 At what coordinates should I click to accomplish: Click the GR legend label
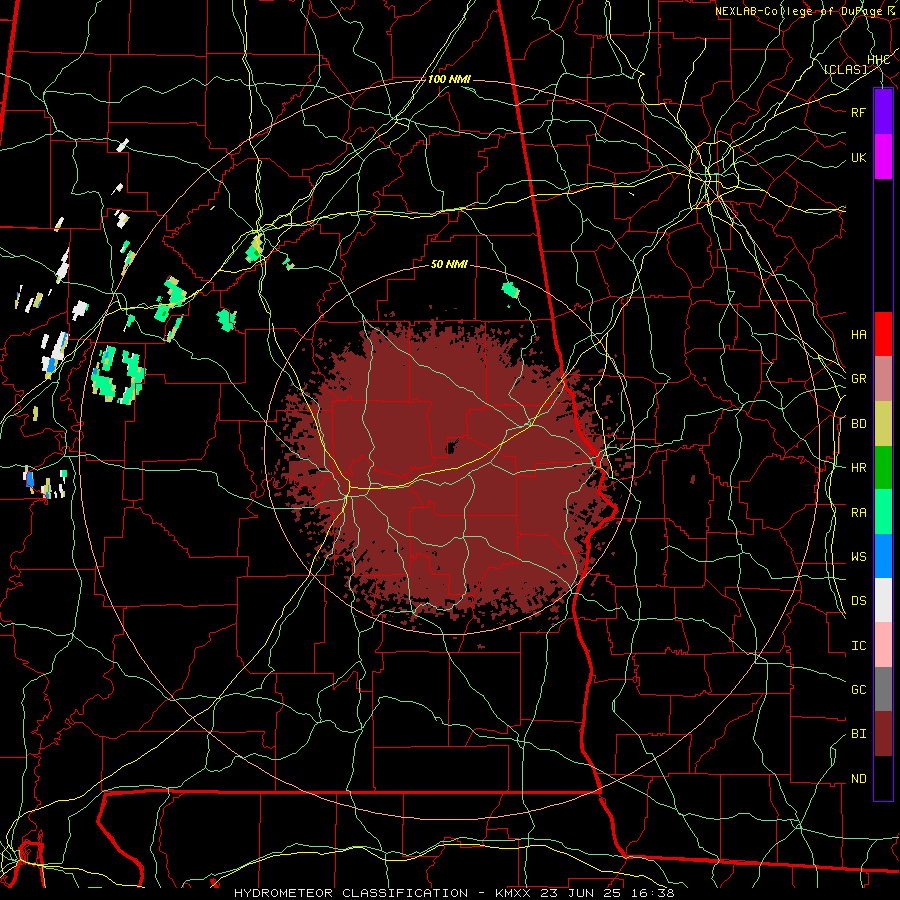[x=858, y=379]
